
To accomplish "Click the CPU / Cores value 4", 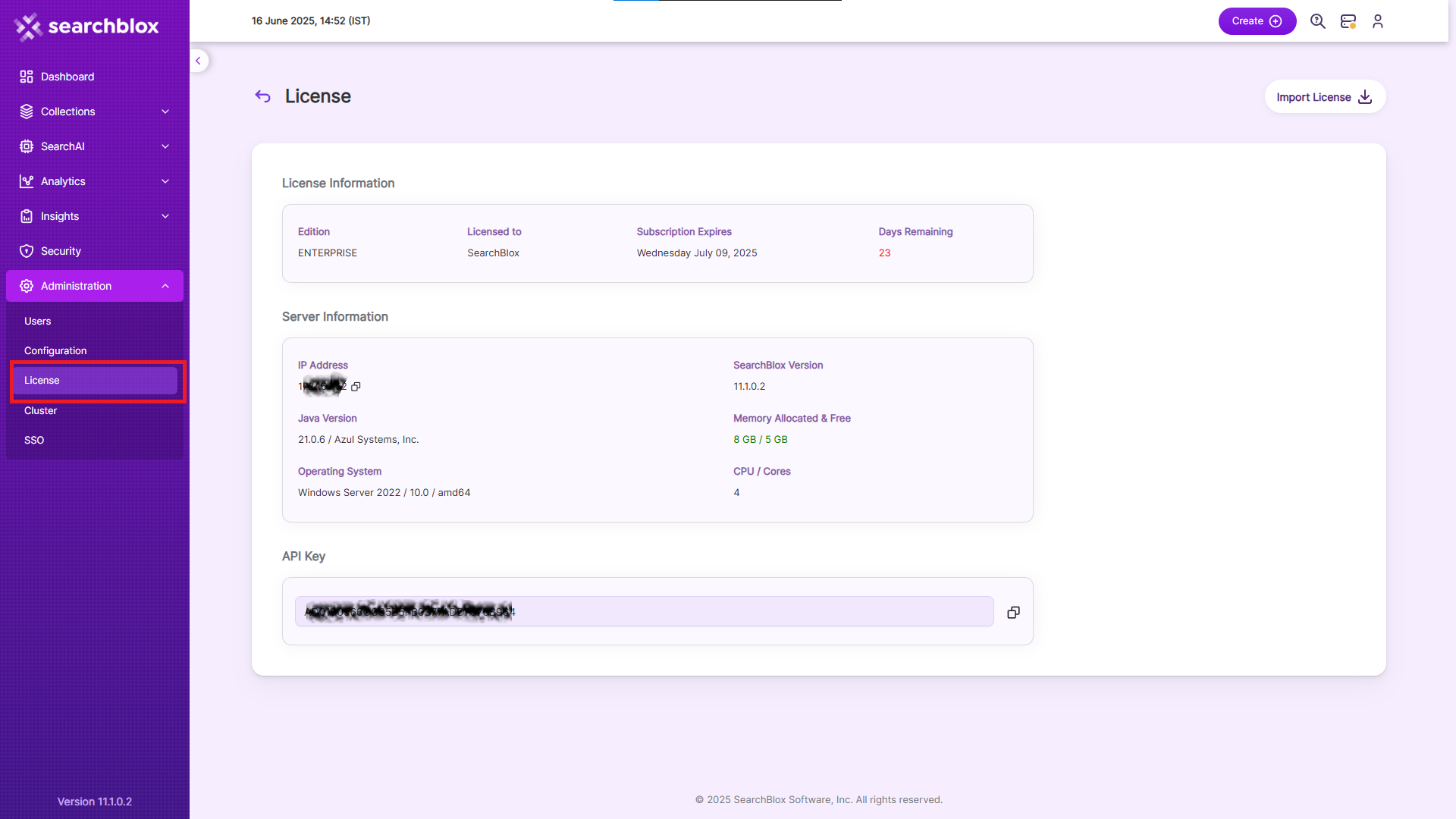I will [x=736, y=493].
